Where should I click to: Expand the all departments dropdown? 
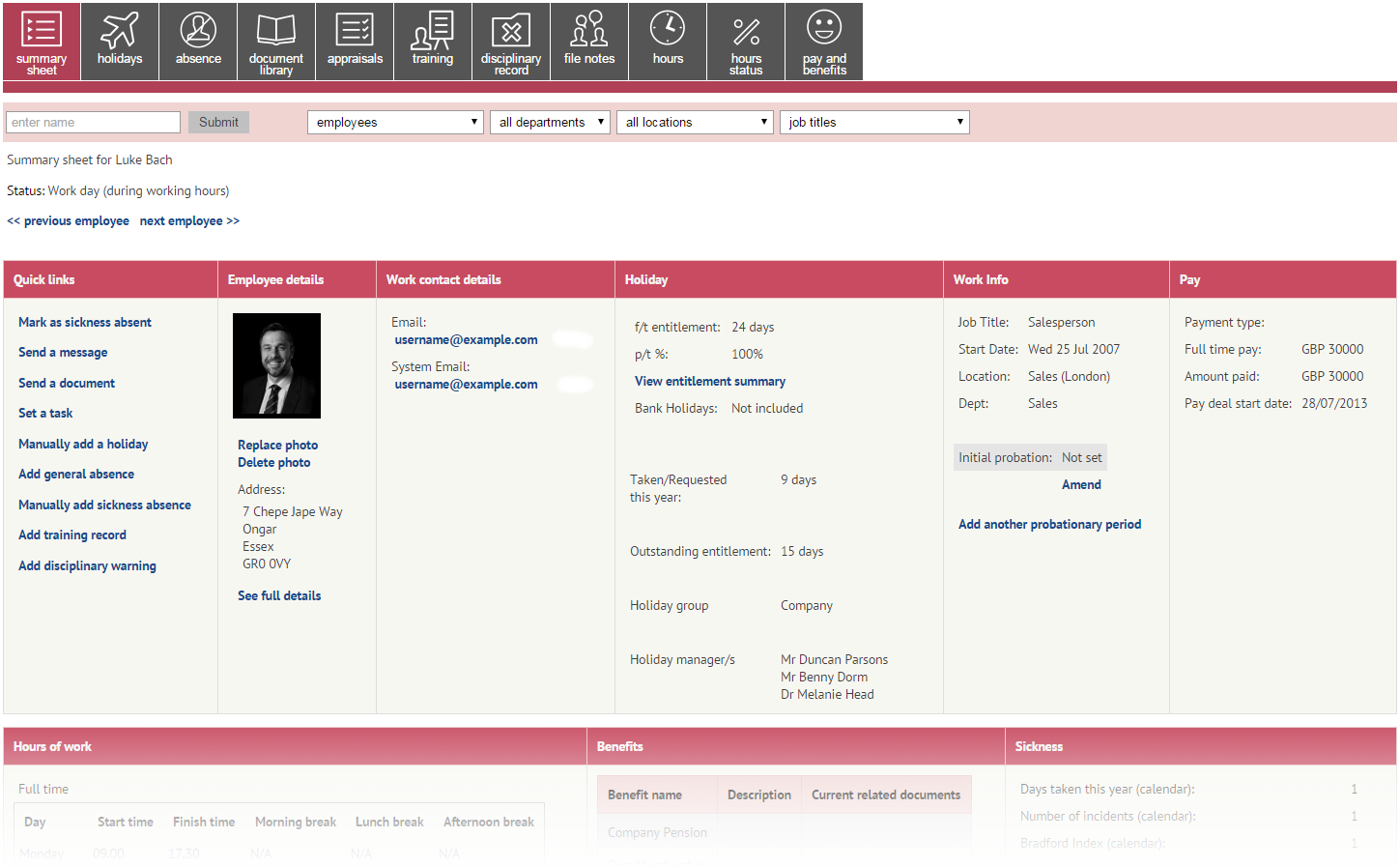(x=550, y=122)
